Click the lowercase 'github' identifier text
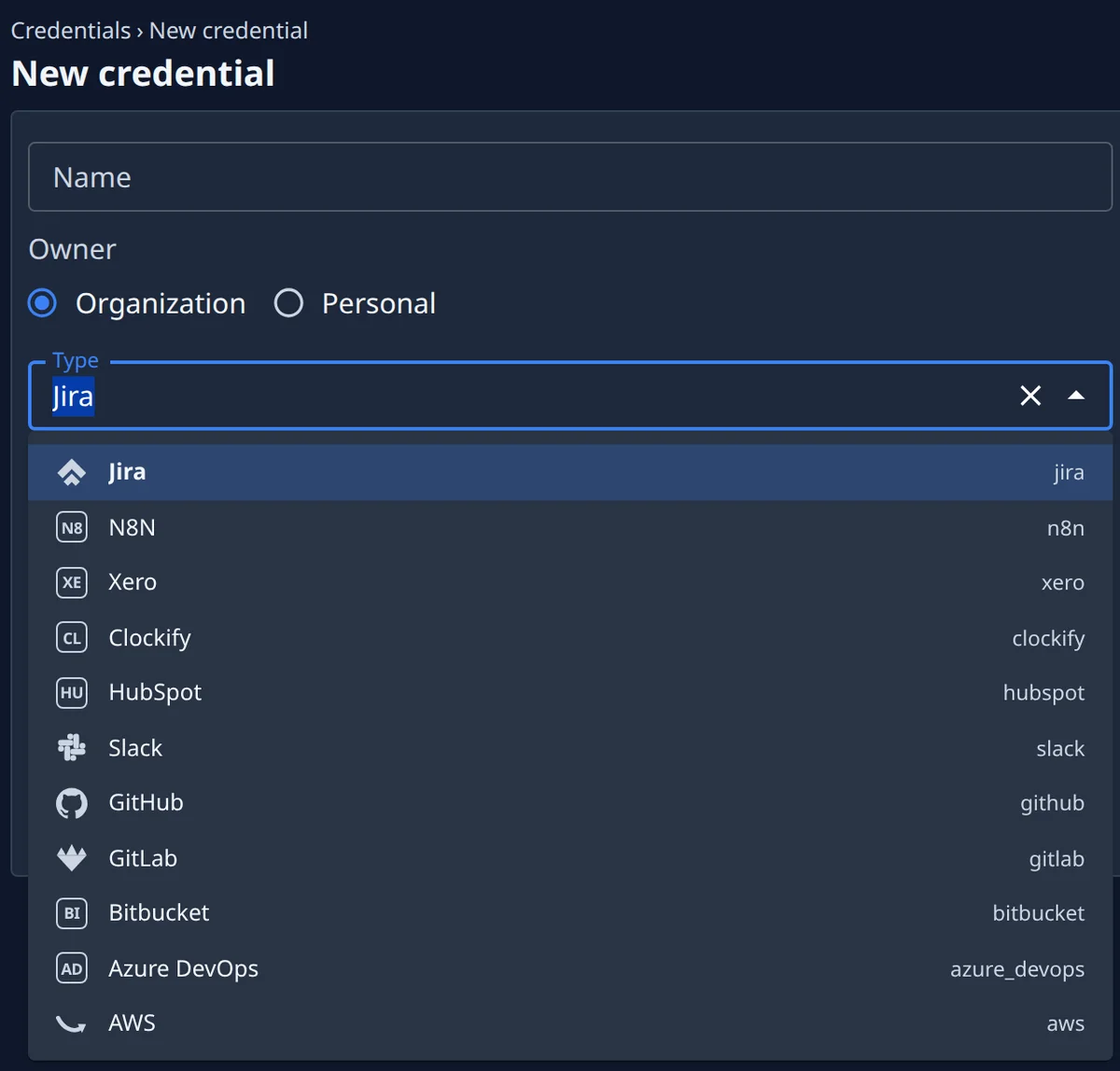 1052,803
